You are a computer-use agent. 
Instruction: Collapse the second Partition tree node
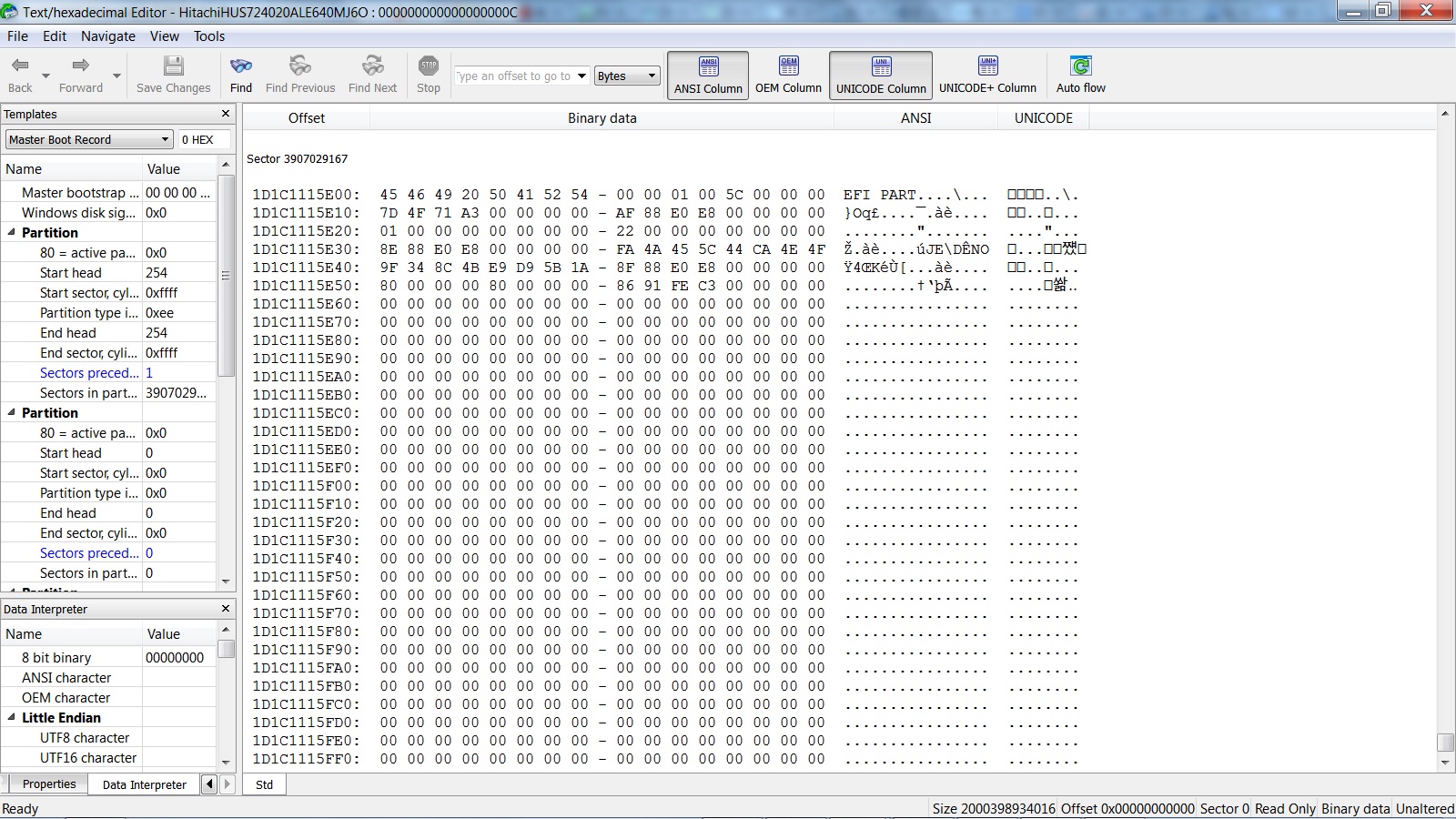click(x=12, y=412)
